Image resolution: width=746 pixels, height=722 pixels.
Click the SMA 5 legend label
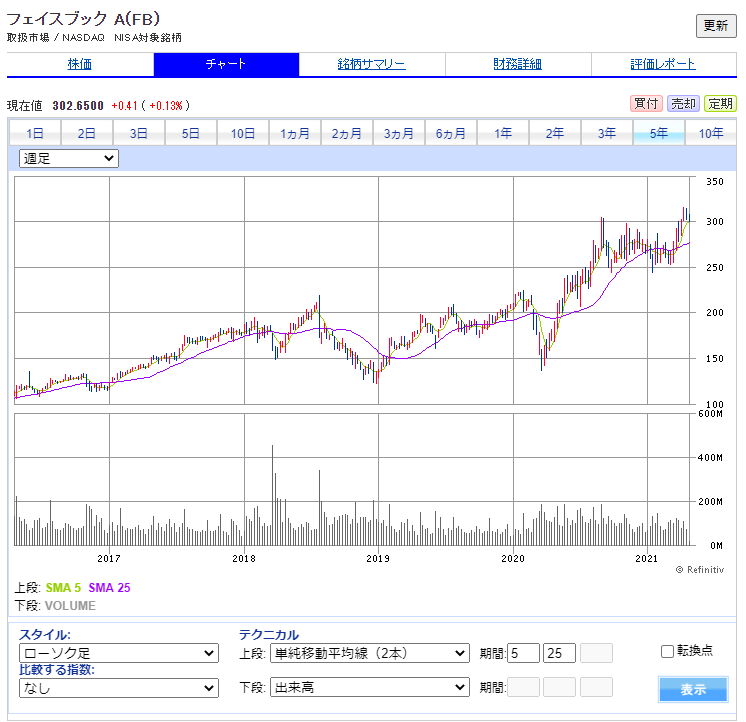[63, 588]
